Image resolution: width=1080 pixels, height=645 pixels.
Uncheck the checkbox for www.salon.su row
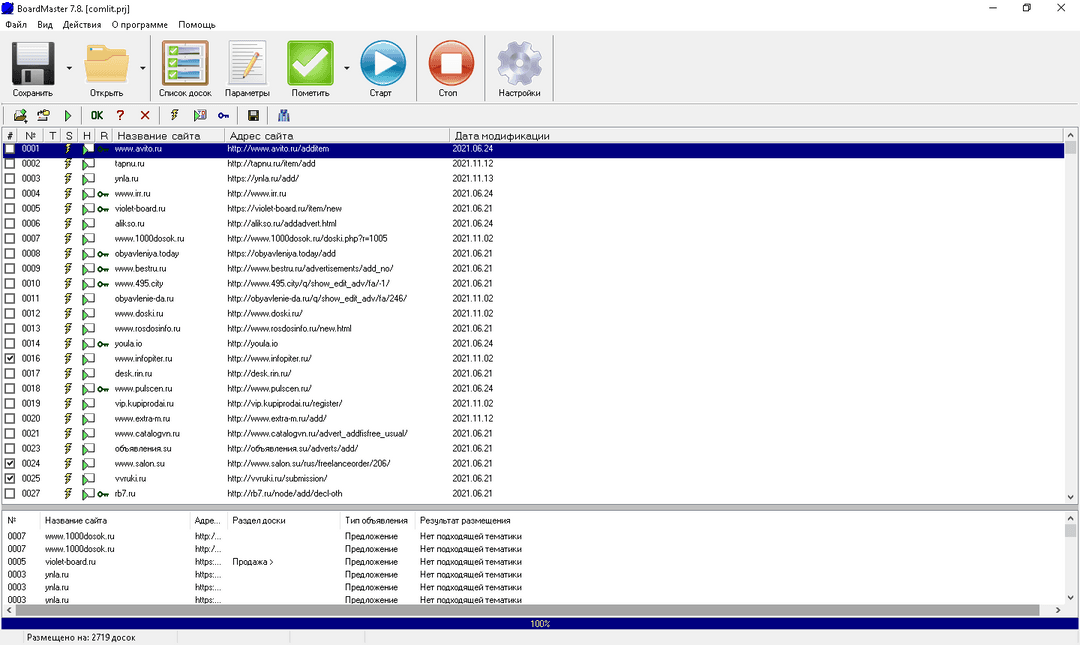(x=10, y=464)
